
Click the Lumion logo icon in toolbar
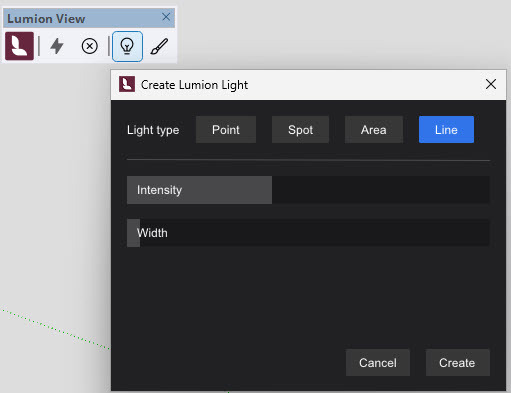pyautogui.click(x=19, y=46)
